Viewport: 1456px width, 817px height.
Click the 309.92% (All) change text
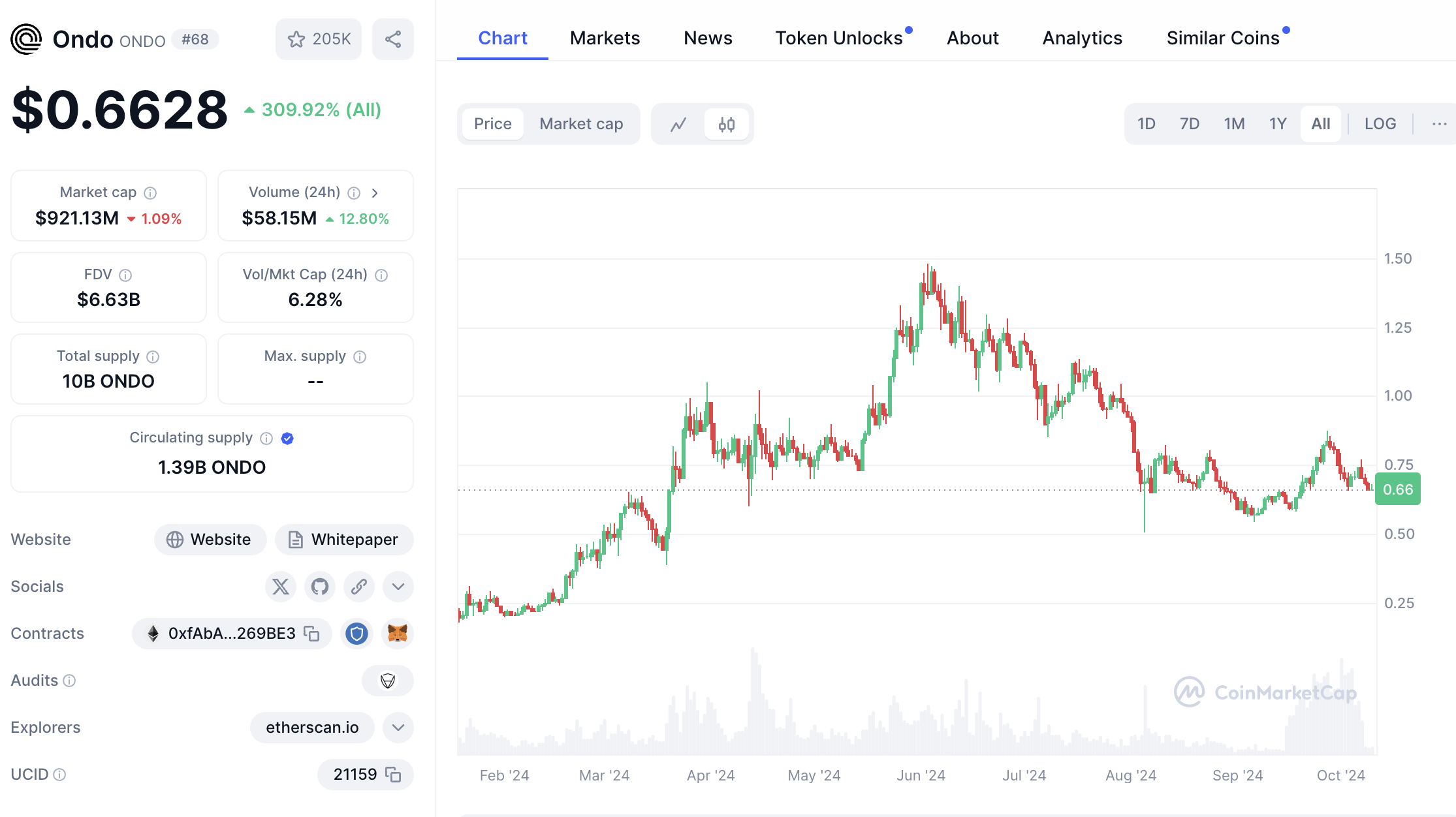tap(321, 110)
